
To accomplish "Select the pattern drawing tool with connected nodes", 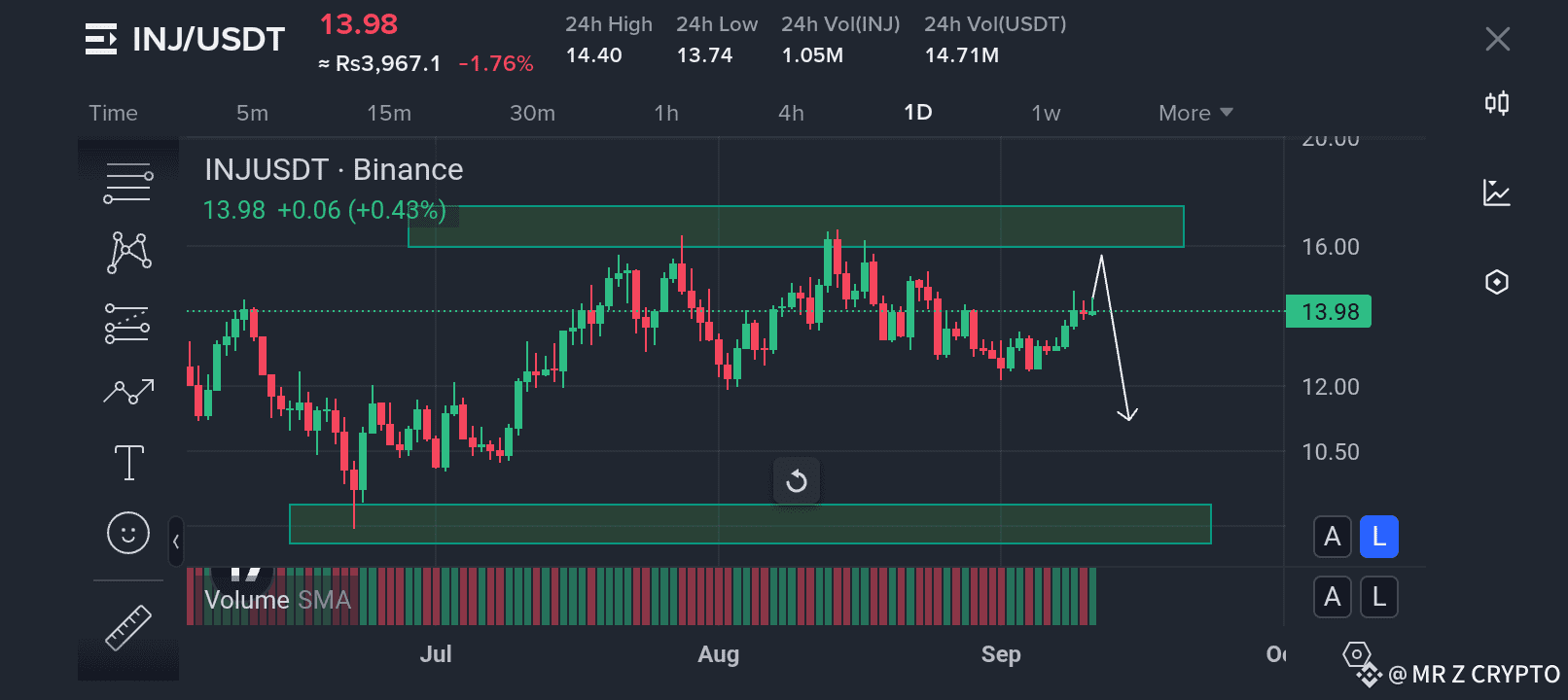I will pyautogui.click(x=128, y=252).
